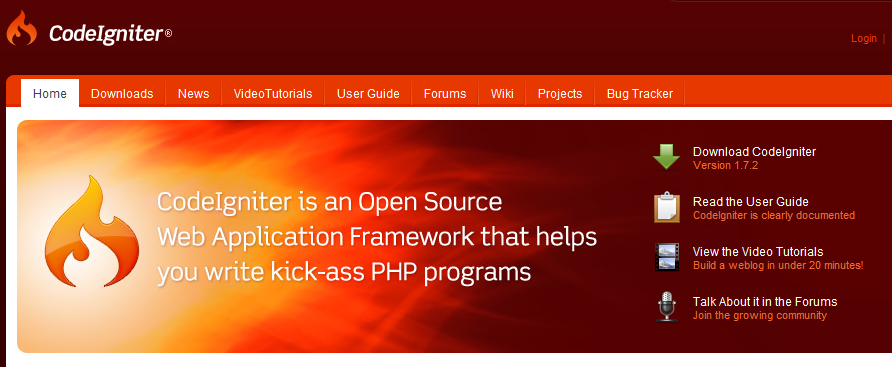Click Version 1.7.2 text

(x=725, y=166)
